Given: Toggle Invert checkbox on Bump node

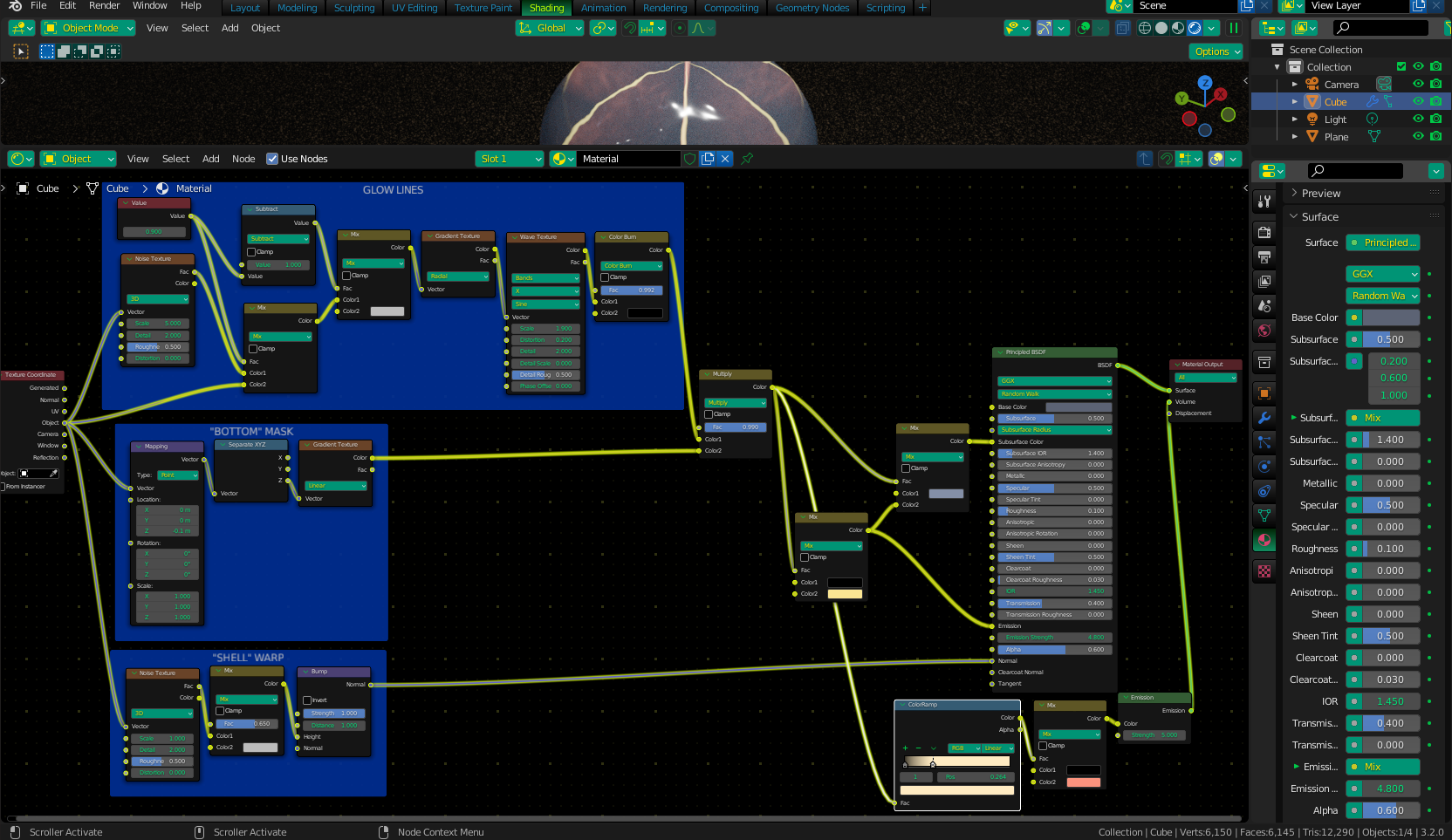Looking at the screenshot, I should coord(307,700).
